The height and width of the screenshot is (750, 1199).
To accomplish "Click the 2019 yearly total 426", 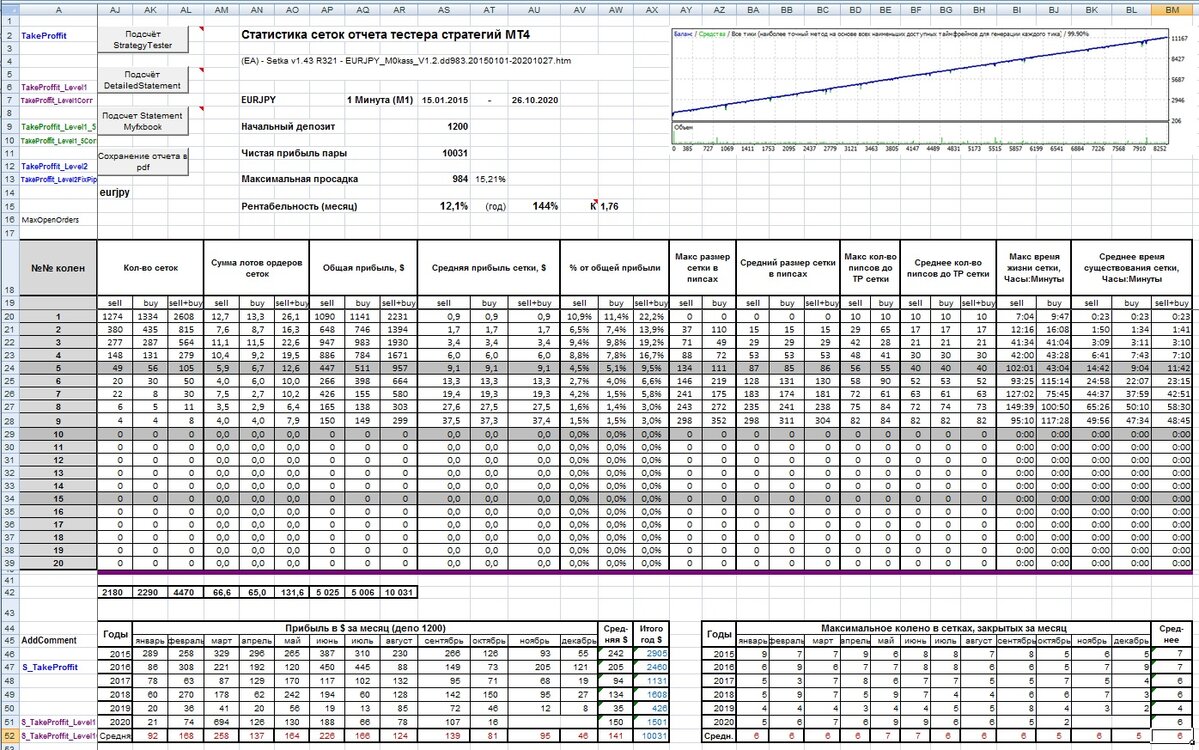I will [x=651, y=708].
